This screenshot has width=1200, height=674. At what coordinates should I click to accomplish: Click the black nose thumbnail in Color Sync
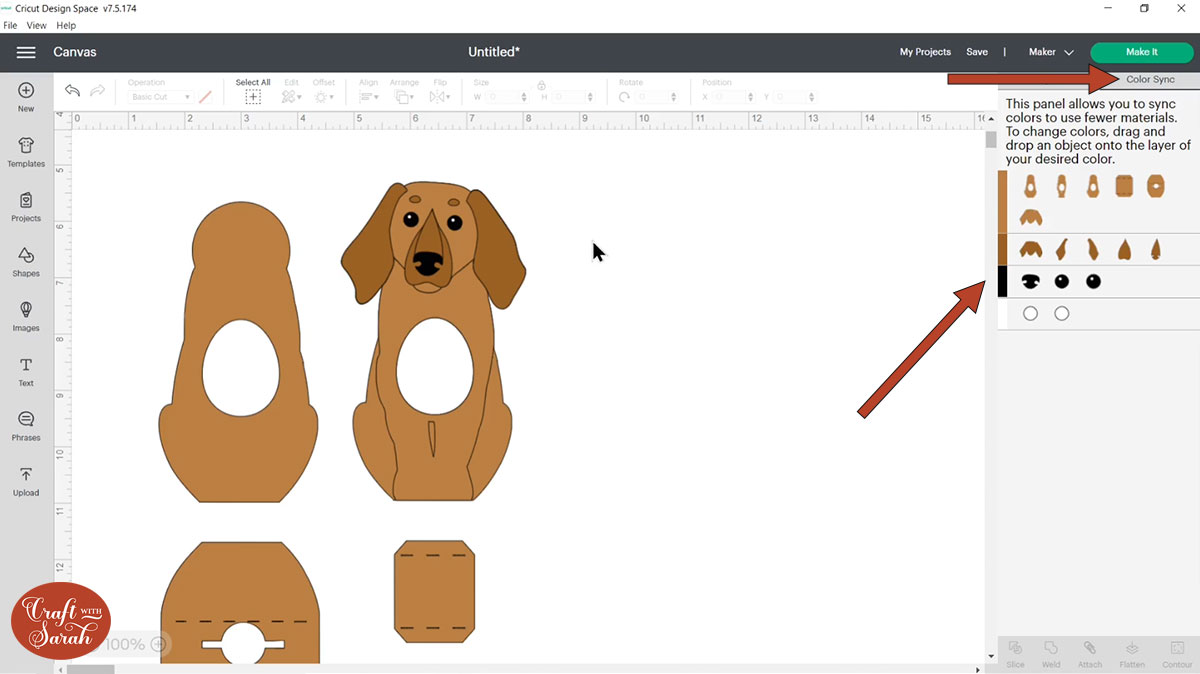[x=1030, y=282]
